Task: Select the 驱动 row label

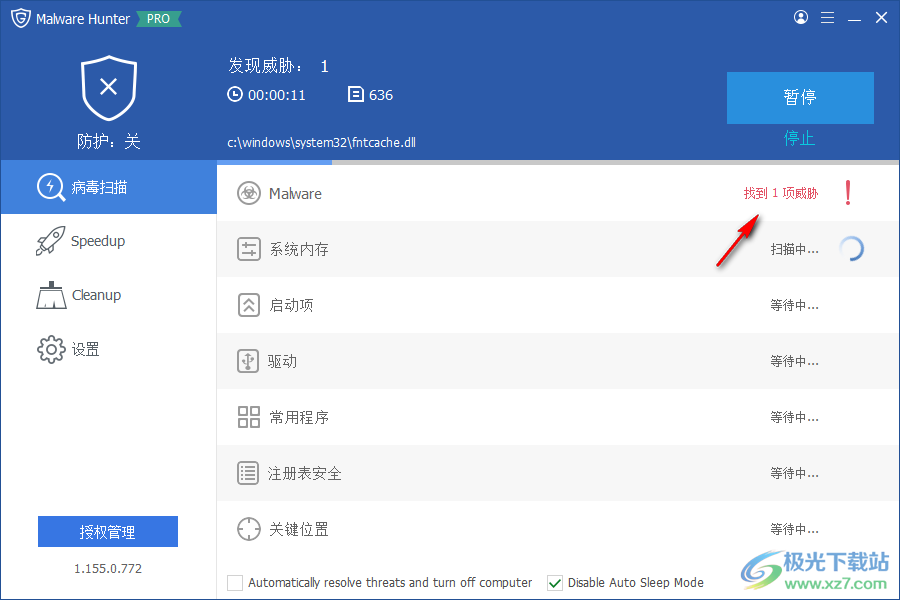Action: coord(282,361)
